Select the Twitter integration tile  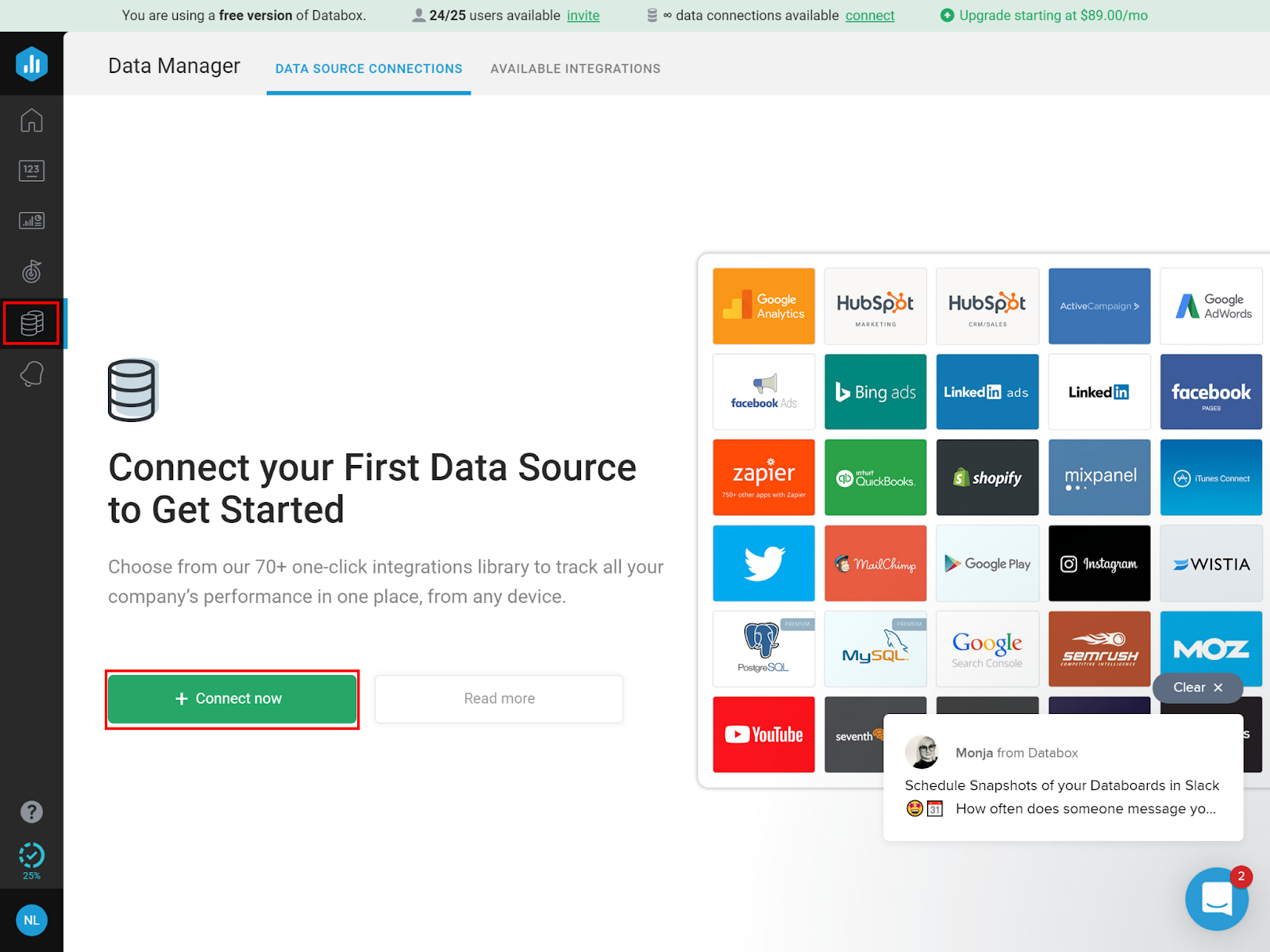click(763, 563)
